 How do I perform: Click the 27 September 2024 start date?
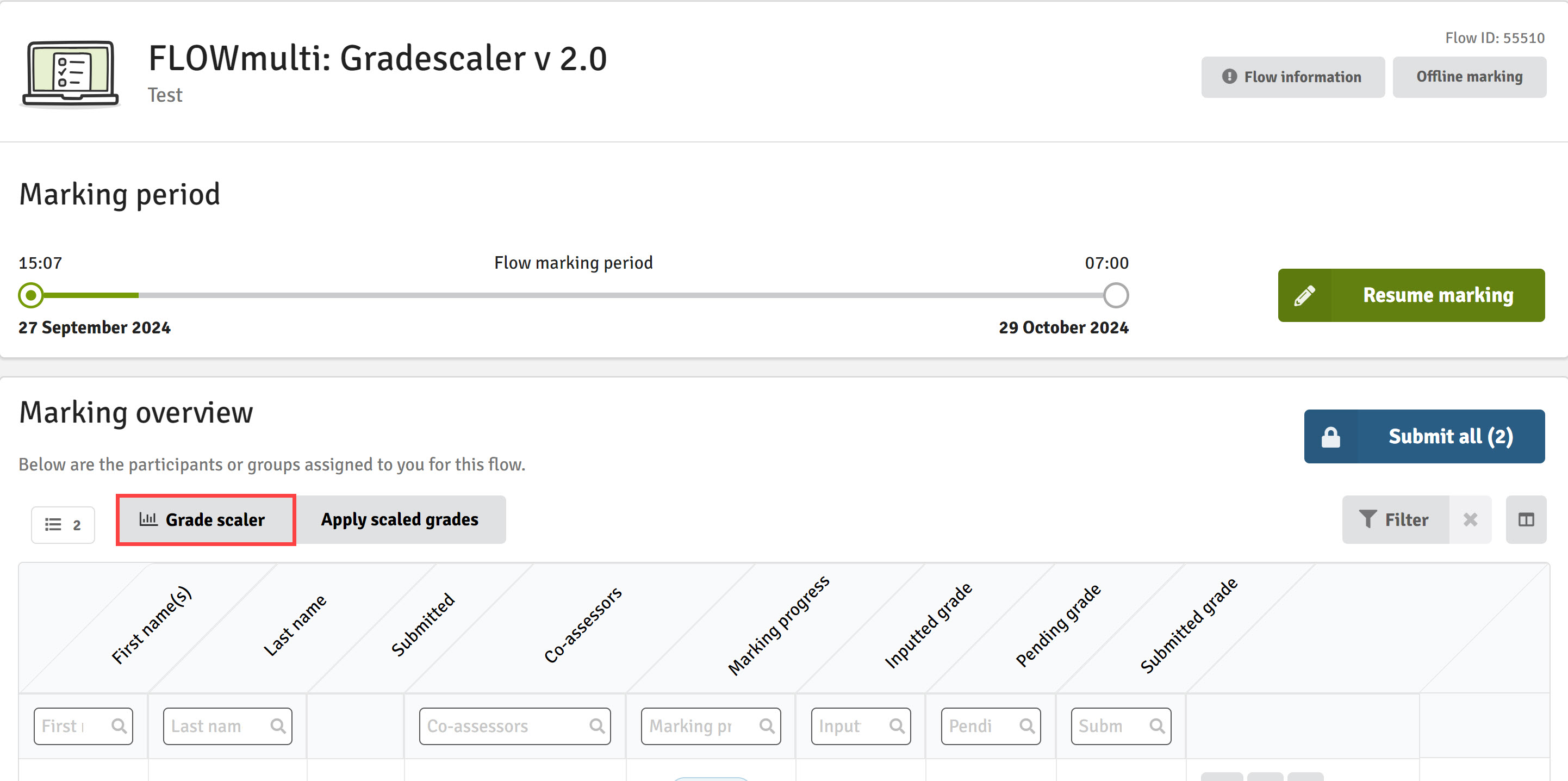click(x=95, y=327)
